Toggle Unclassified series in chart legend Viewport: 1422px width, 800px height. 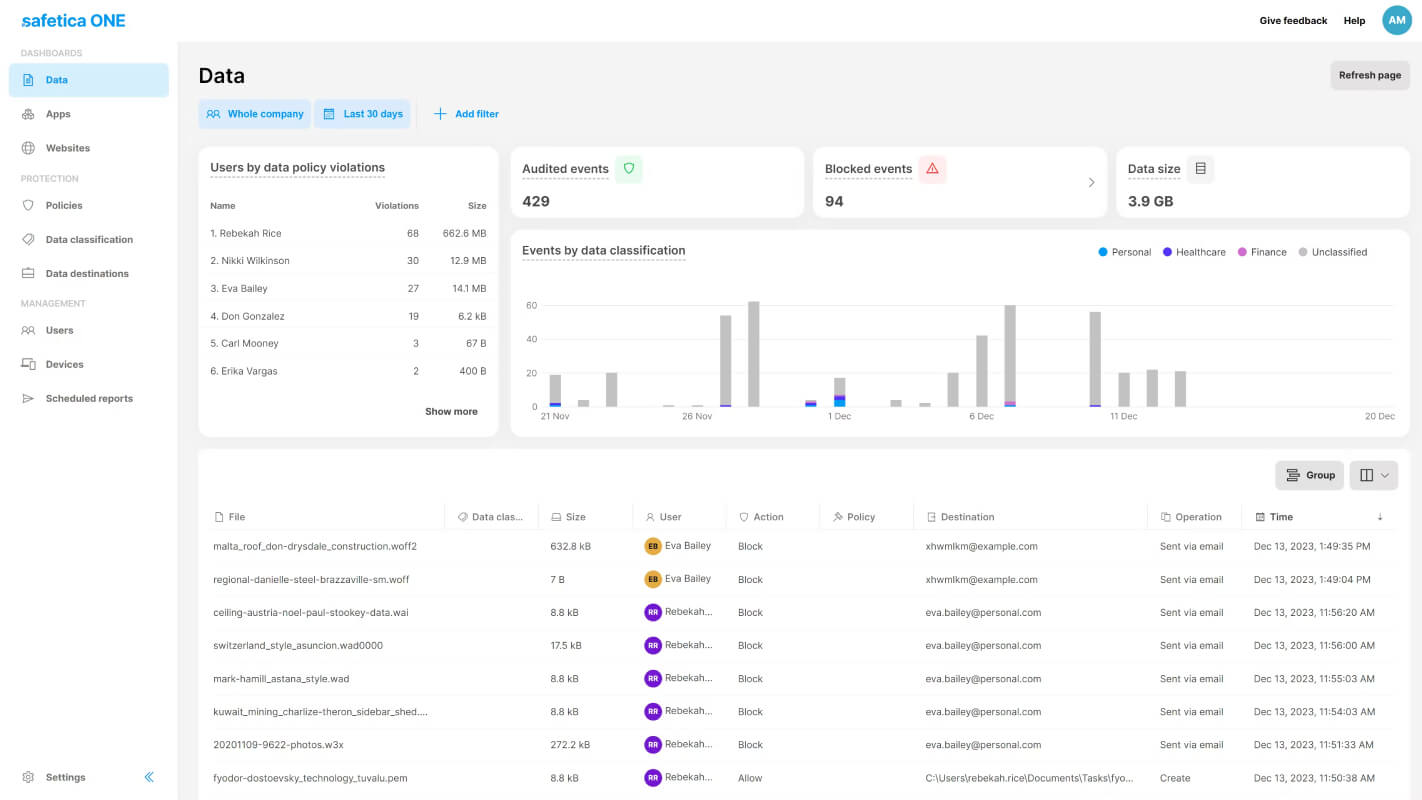pos(1333,252)
